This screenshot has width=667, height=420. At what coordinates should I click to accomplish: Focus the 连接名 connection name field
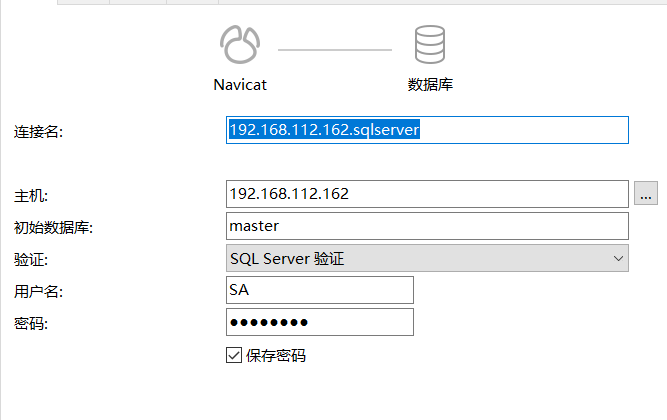click(427, 130)
